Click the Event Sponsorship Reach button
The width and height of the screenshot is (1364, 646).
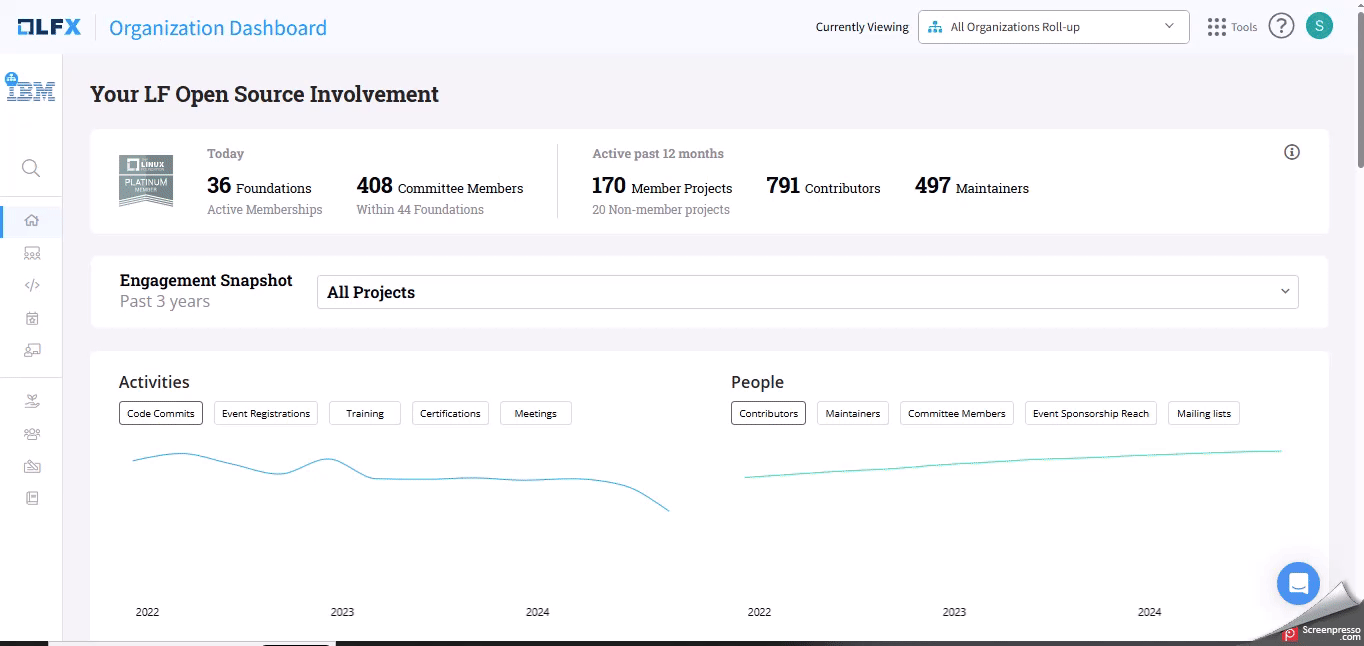(x=1090, y=413)
